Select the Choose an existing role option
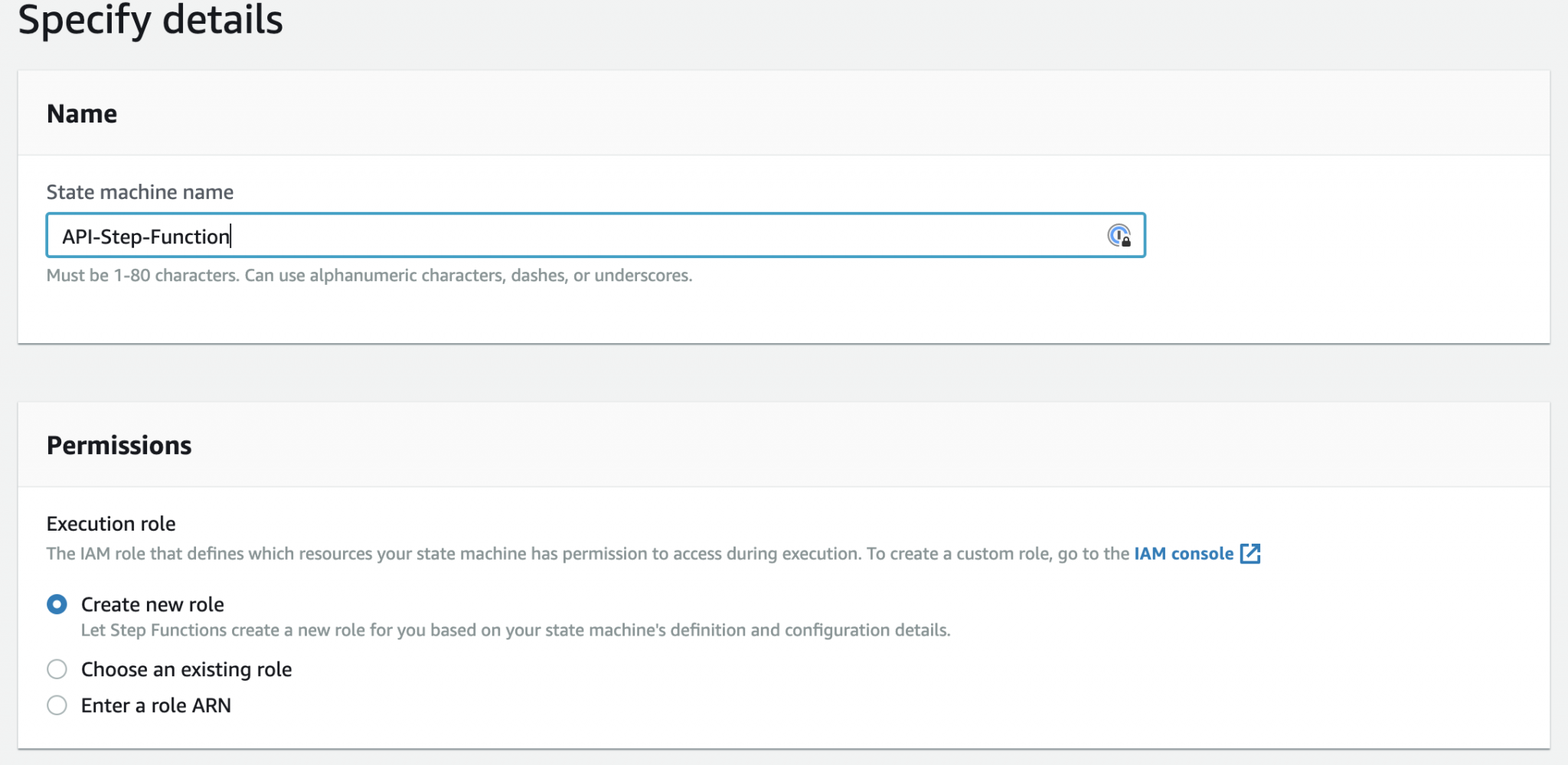1568x765 pixels. point(185,669)
